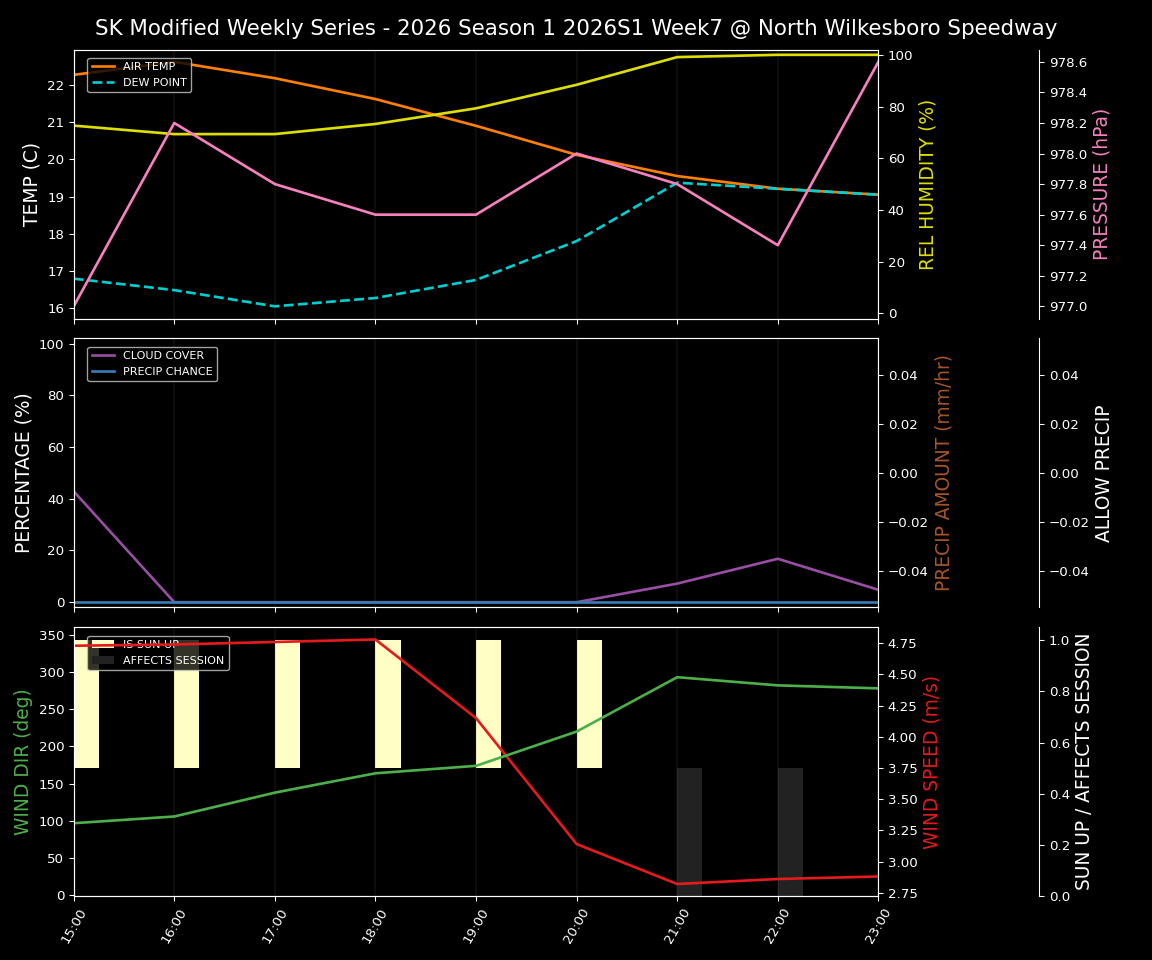This screenshot has width=1152, height=960.
Task: Click the pink PRESSURE (hPa) axis label
Action: point(1105,183)
